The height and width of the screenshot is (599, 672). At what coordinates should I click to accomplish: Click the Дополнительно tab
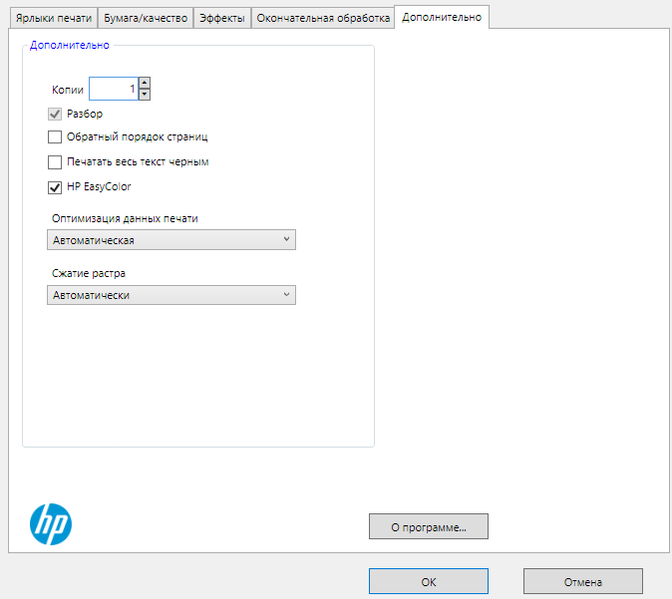pos(441,17)
